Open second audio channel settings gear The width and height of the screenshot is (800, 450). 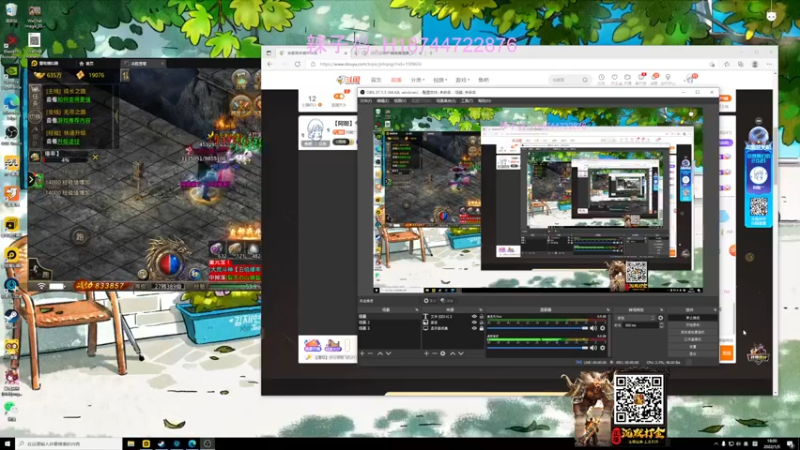(x=603, y=348)
